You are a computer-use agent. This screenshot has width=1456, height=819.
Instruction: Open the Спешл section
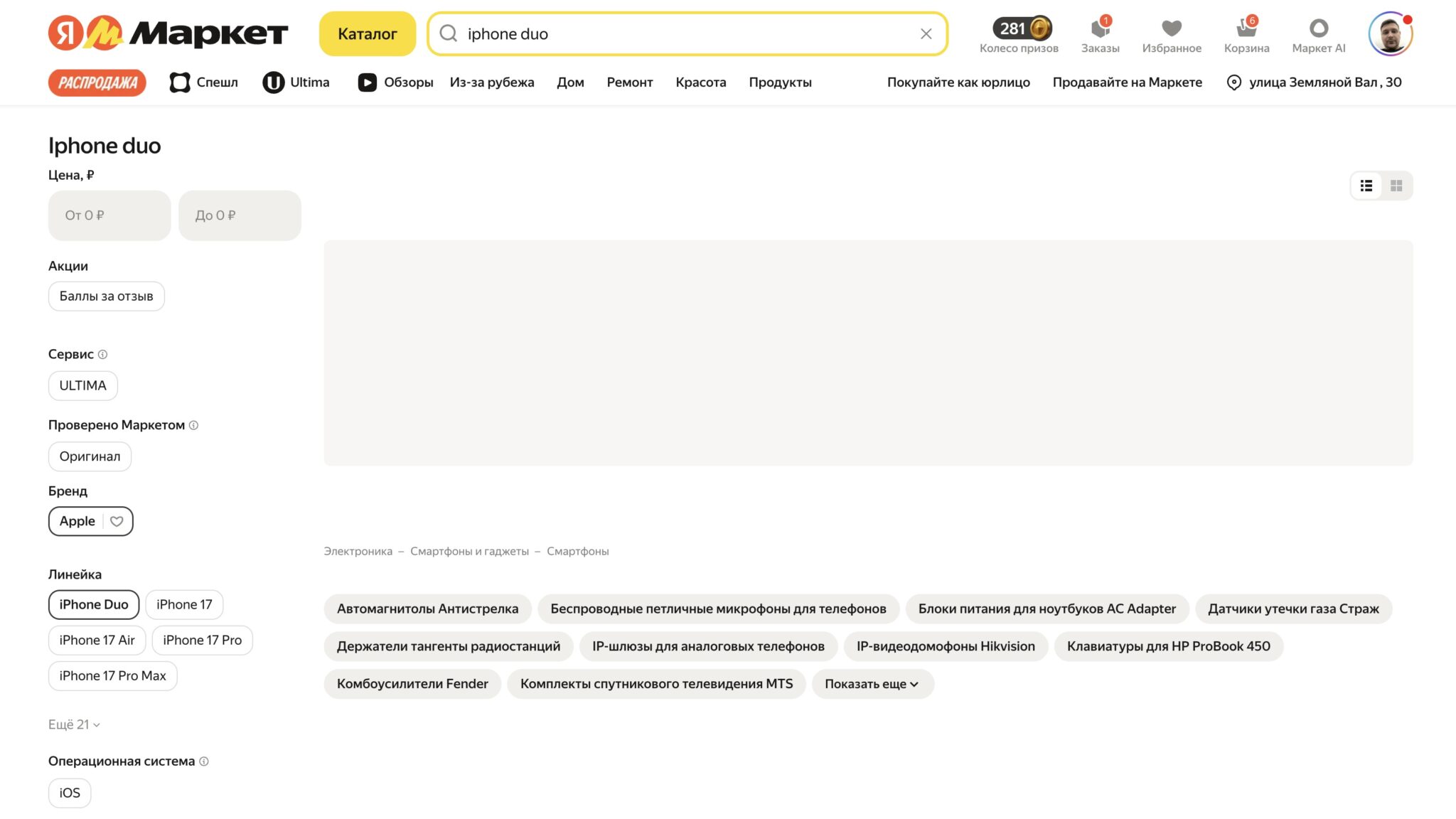pos(203,82)
